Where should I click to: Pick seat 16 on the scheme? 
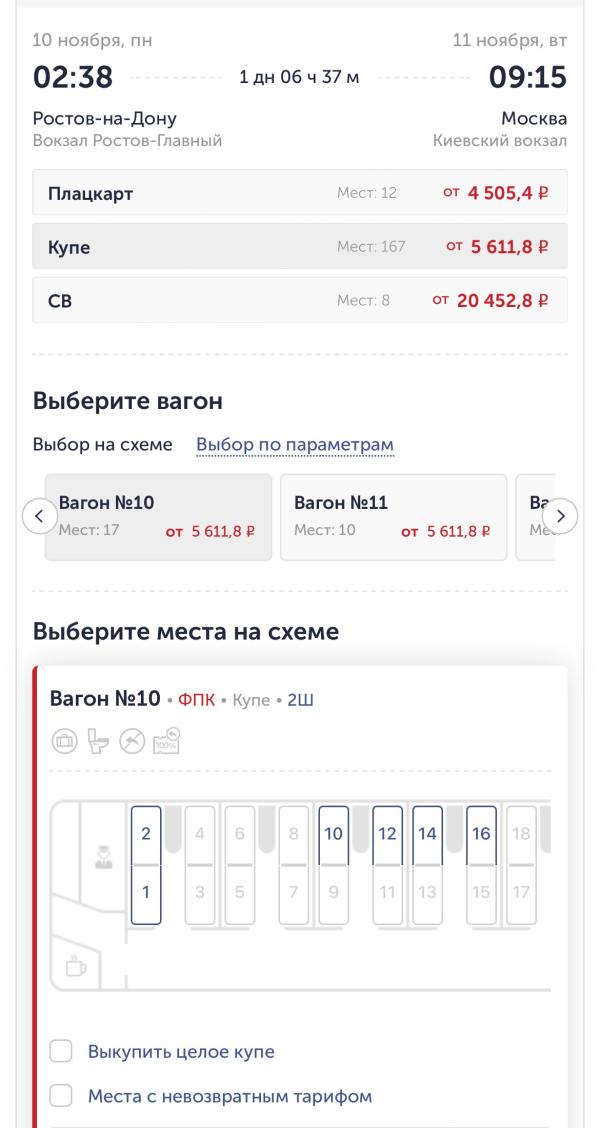coord(481,834)
